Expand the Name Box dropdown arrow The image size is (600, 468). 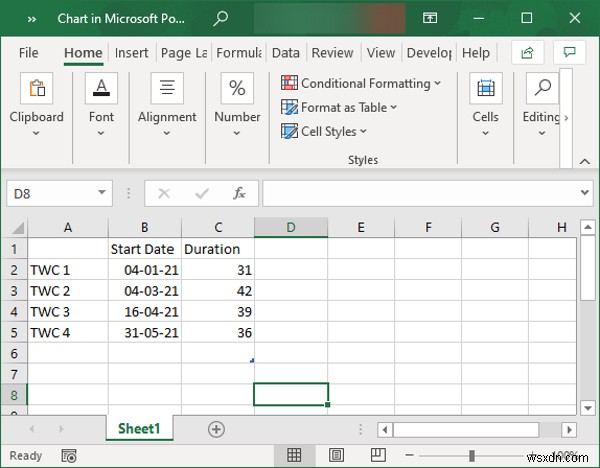pyautogui.click(x=102, y=192)
